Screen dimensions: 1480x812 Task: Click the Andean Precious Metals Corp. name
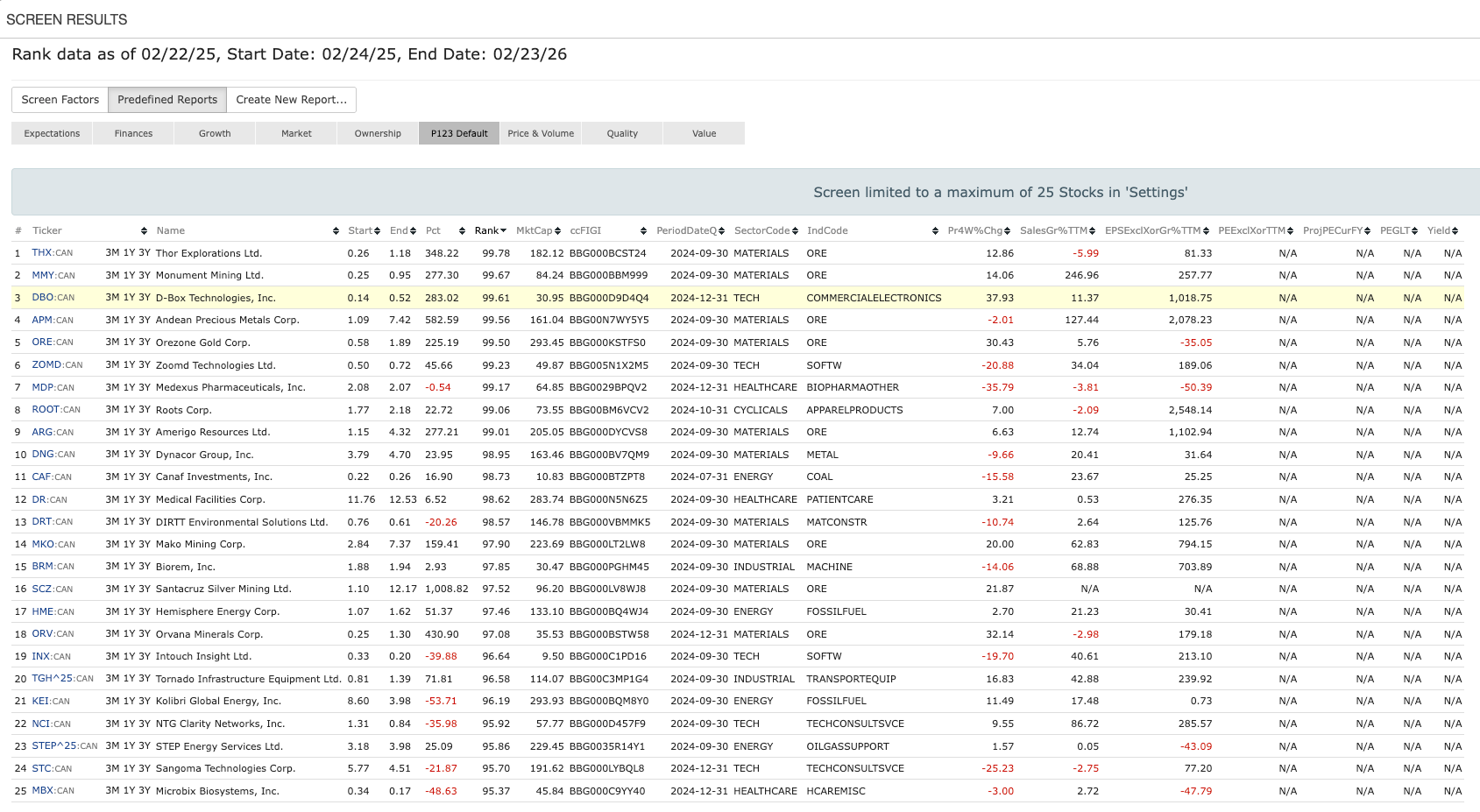228,321
